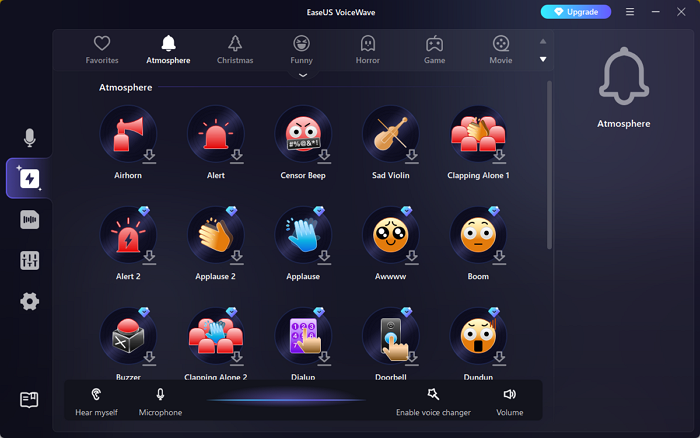The height and width of the screenshot is (438, 700).
Task: Switch to the Horror tab
Action: click(x=368, y=49)
